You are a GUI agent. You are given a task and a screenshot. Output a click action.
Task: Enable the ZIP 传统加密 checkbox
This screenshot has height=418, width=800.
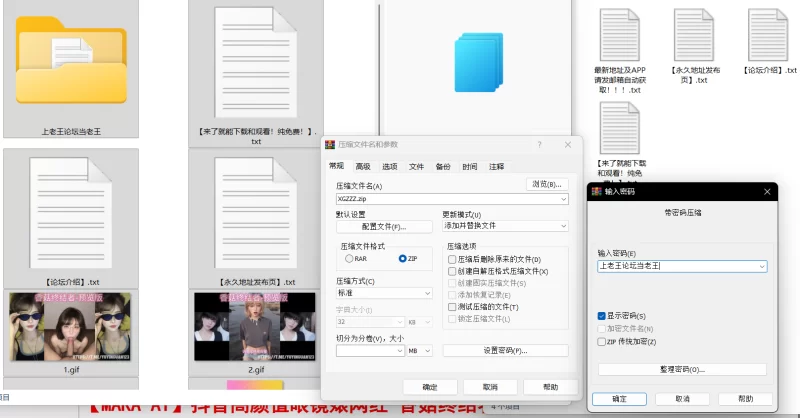601,341
